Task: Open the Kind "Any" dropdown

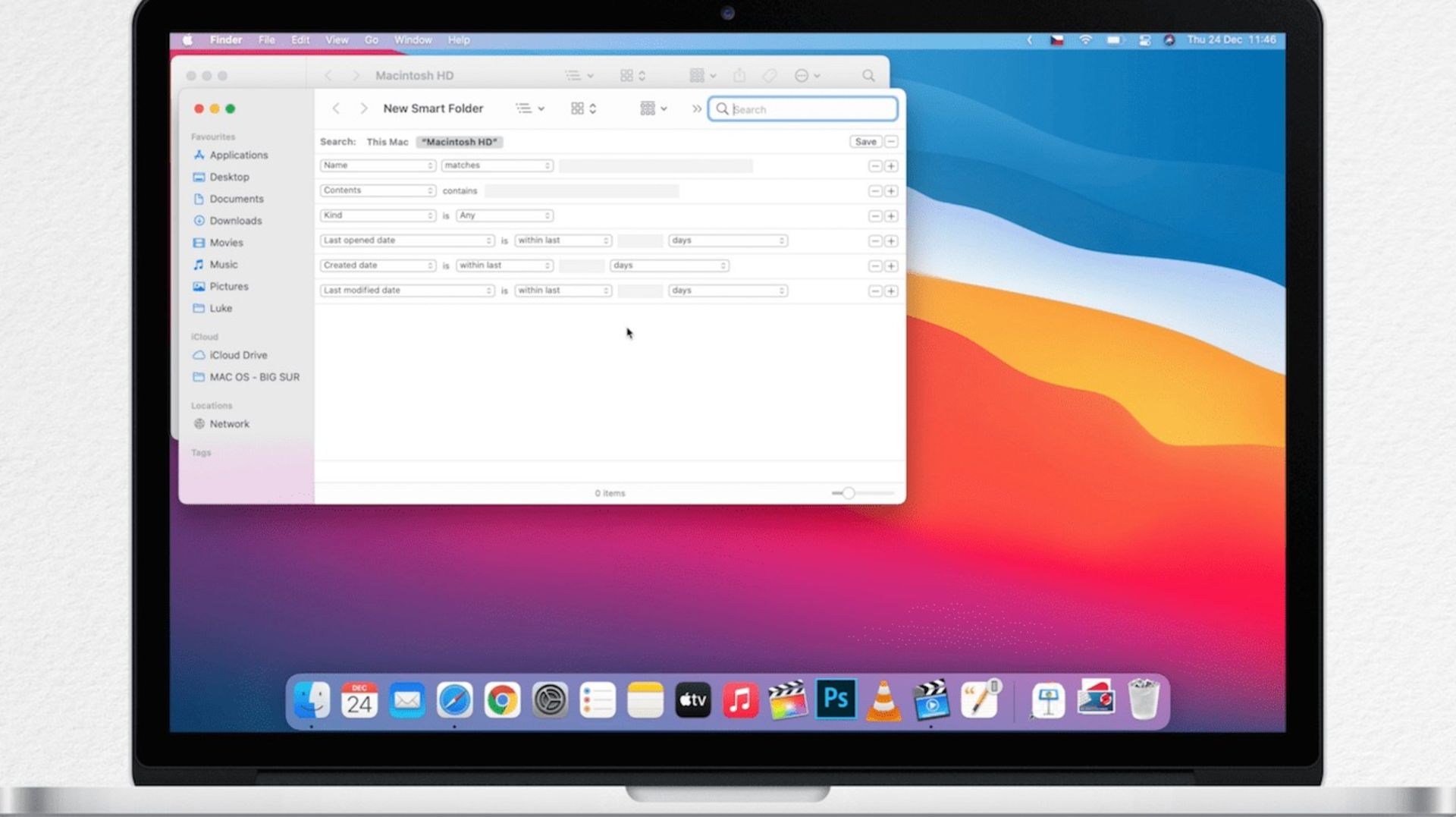Action: point(504,215)
